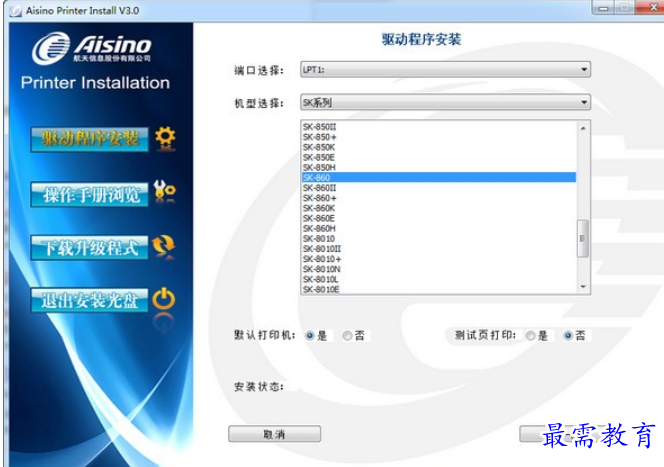Image resolution: width=664 pixels, height=467 pixels.
Task: Select SK-8010II in the model list
Action: [439, 249]
